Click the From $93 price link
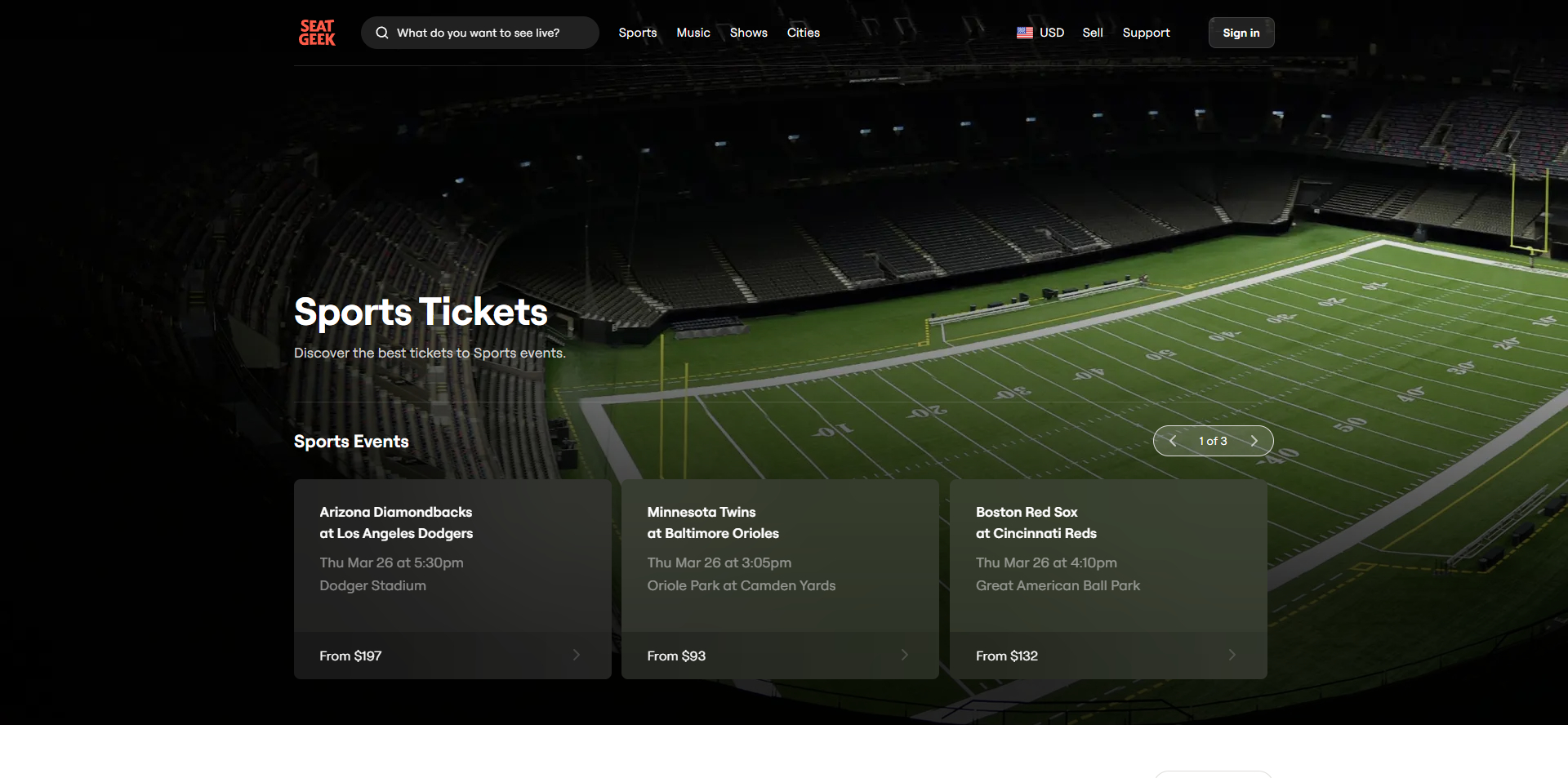 coord(676,655)
